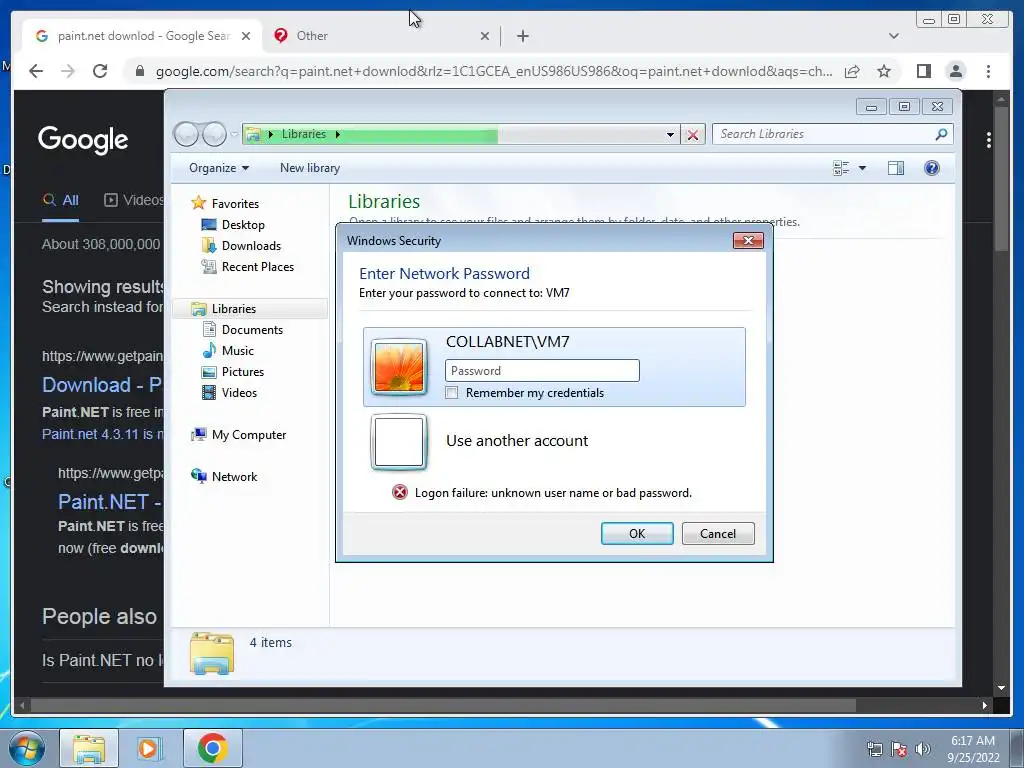This screenshot has width=1024, height=768.
Task: Open the change view dropdown arrow
Action: pyautogui.click(x=862, y=168)
